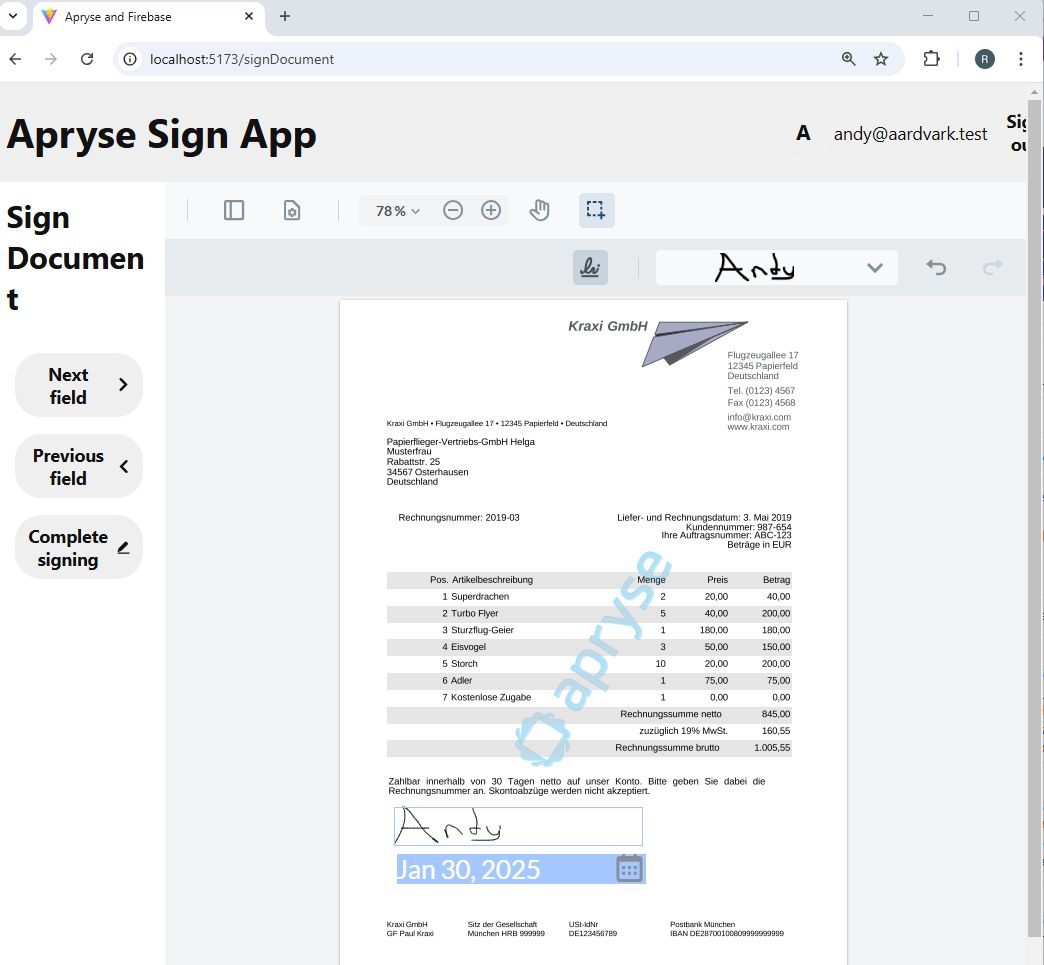Viewport: 1044px width, 965px height.
Task: Activate the marquee select tool
Action: click(x=596, y=210)
